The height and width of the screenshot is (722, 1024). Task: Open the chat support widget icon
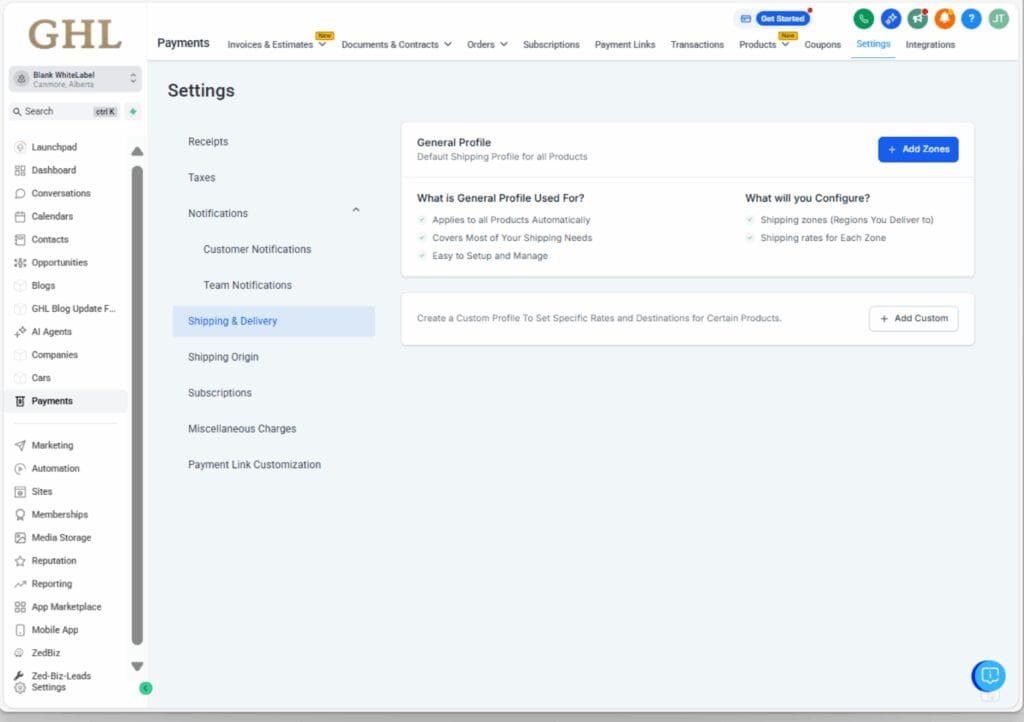(989, 676)
